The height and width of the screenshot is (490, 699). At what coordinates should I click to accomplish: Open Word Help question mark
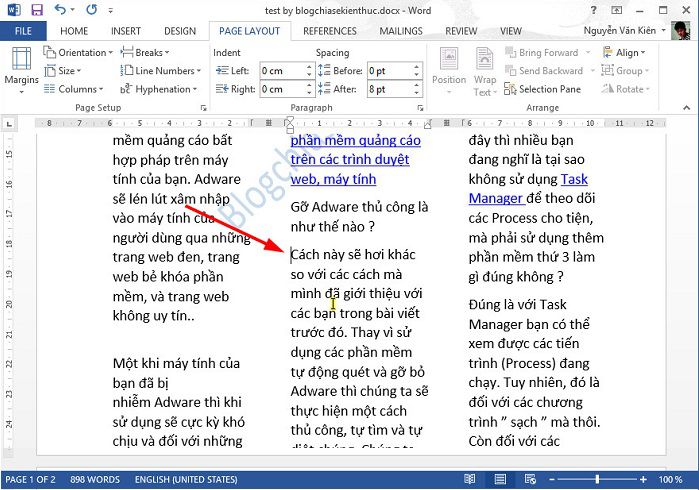click(x=593, y=10)
